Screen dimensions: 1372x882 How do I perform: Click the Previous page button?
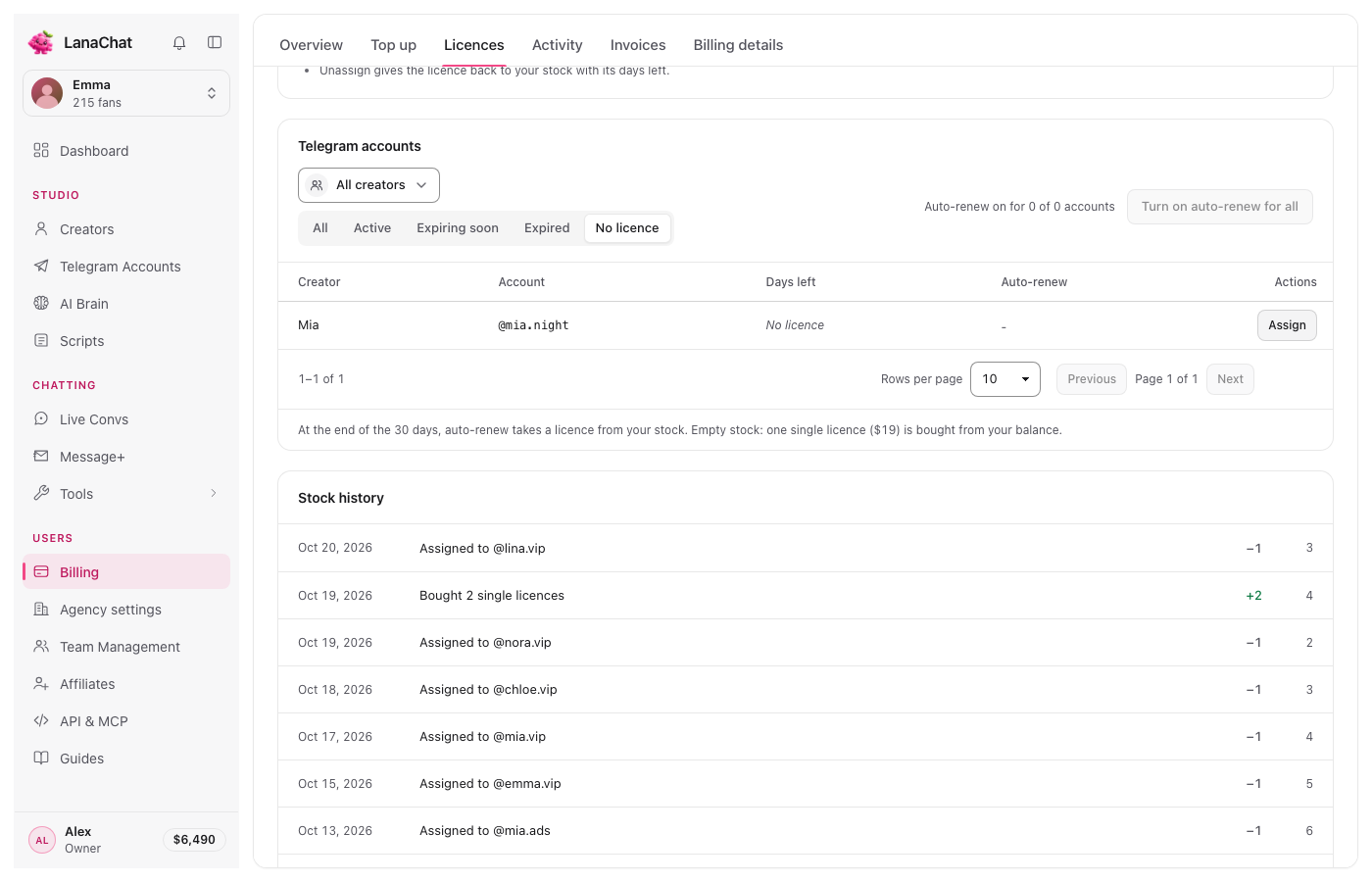[1092, 379]
